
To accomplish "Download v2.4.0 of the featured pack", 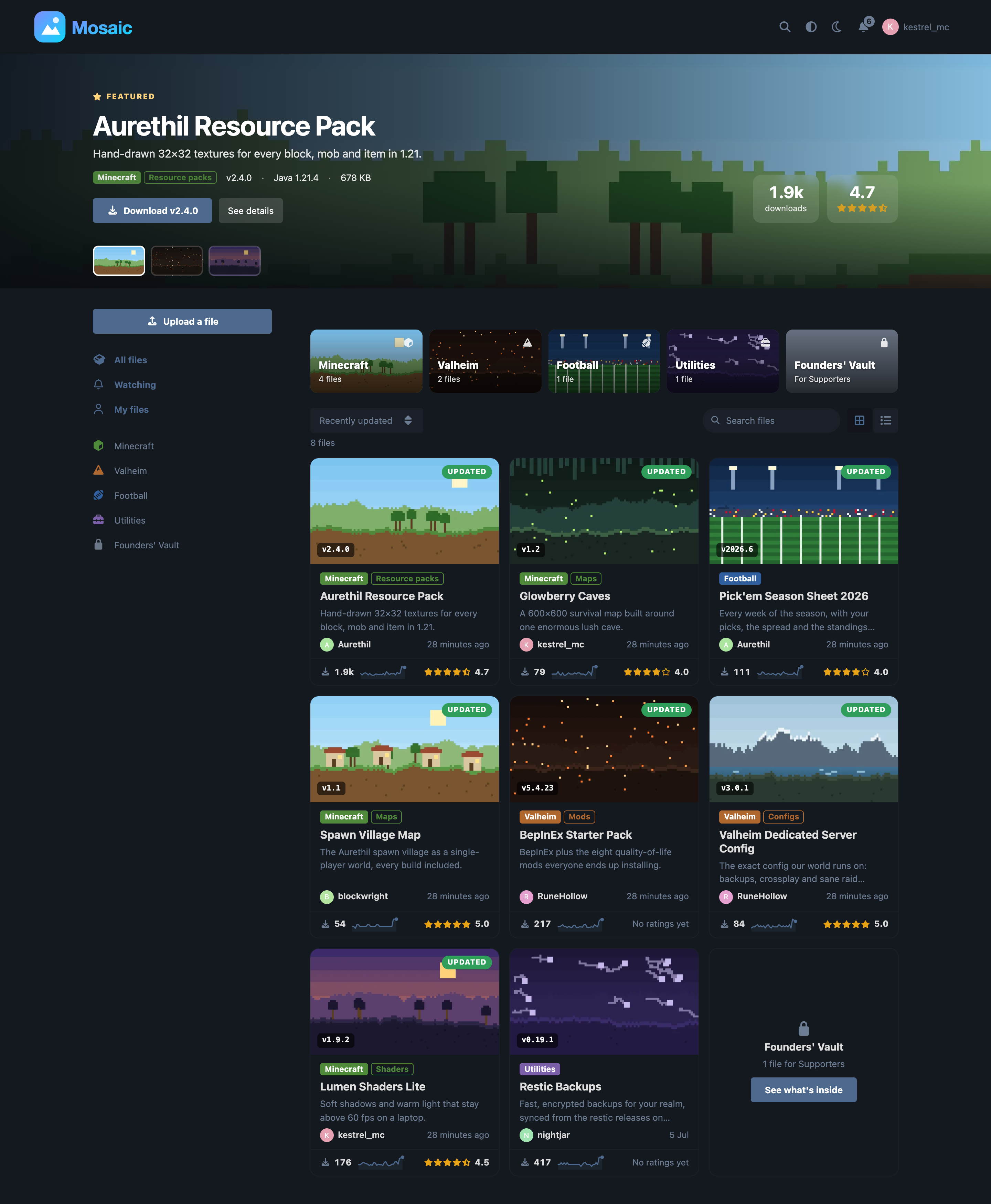I will 152,211.
